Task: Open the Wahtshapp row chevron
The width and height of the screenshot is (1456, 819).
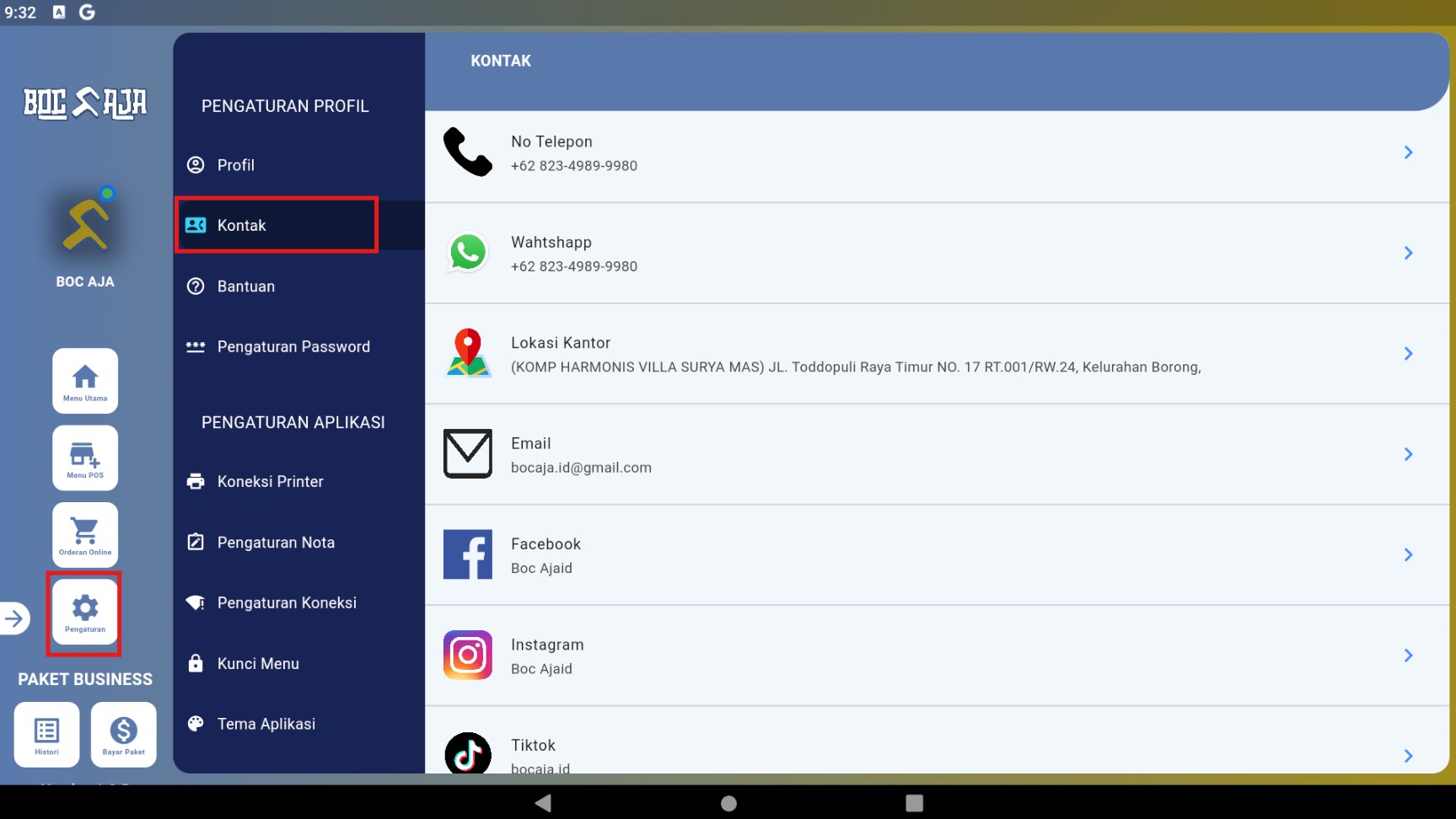Action: 1408,253
